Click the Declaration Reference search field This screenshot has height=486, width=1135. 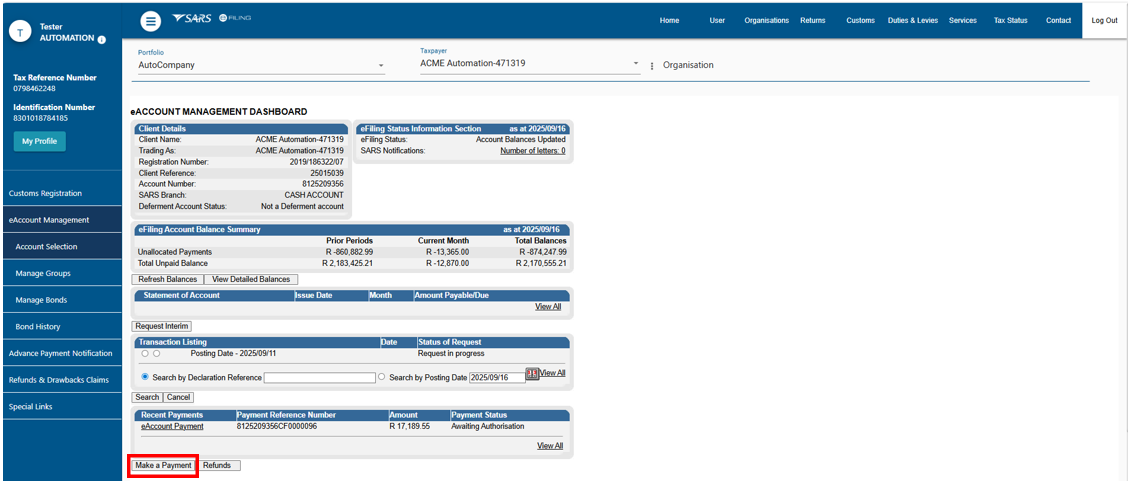[x=319, y=377]
